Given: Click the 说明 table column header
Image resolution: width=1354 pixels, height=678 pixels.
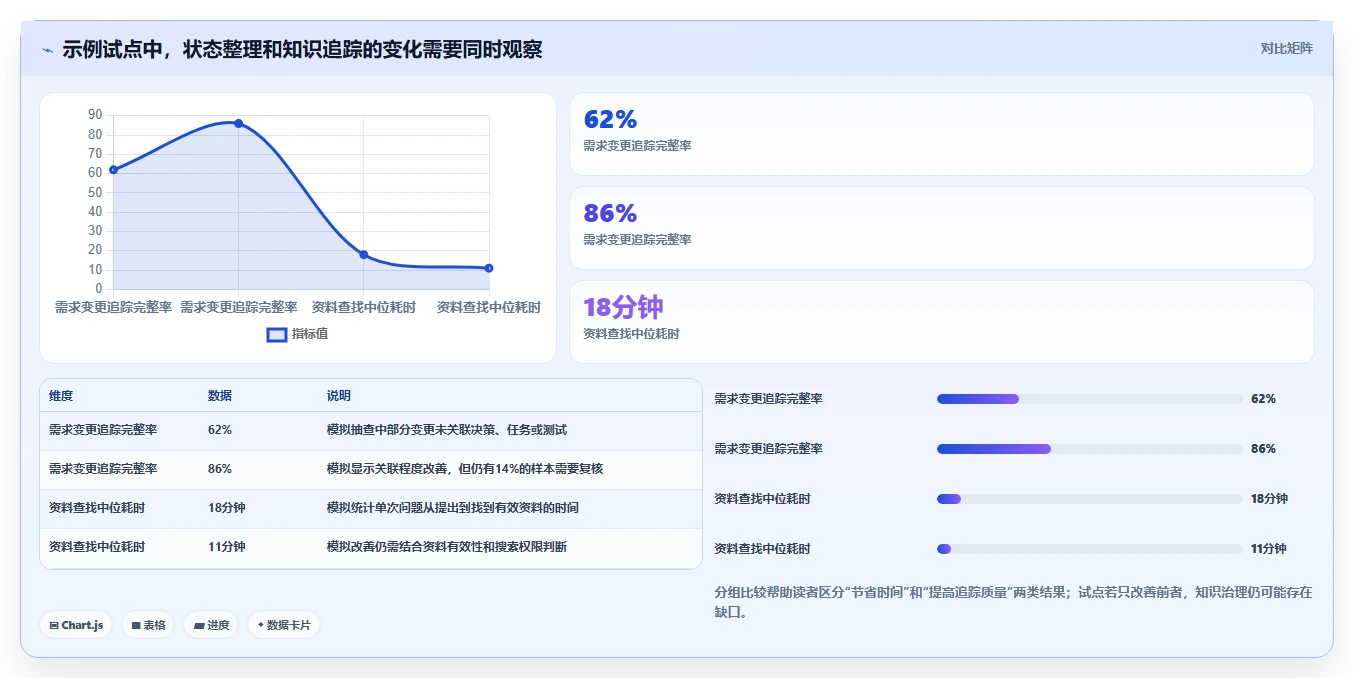Looking at the screenshot, I should tap(339, 396).
